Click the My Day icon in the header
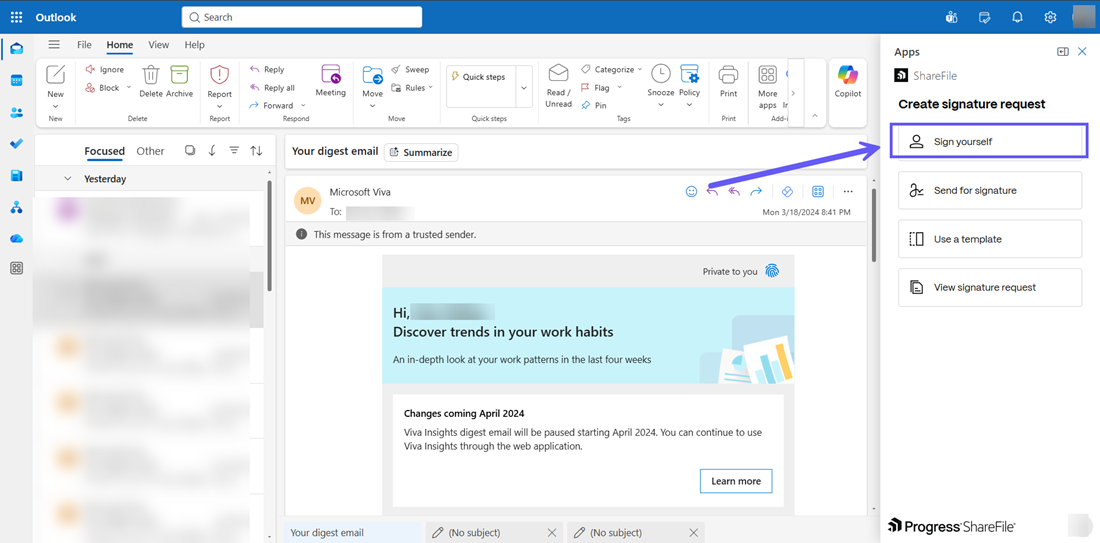Image resolution: width=1100 pixels, height=543 pixels. coord(984,17)
